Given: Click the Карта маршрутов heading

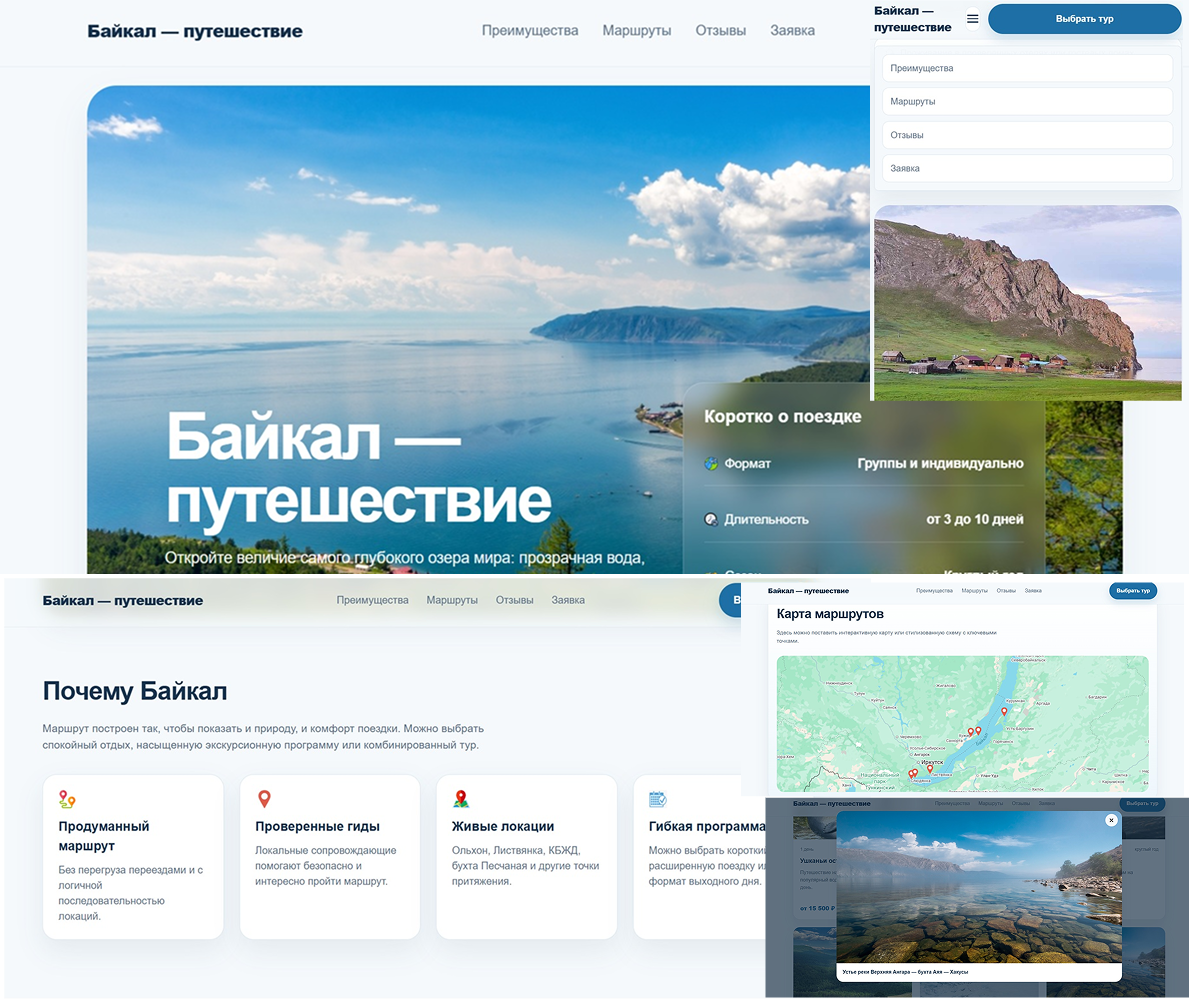Looking at the screenshot, I should (830, 614).
